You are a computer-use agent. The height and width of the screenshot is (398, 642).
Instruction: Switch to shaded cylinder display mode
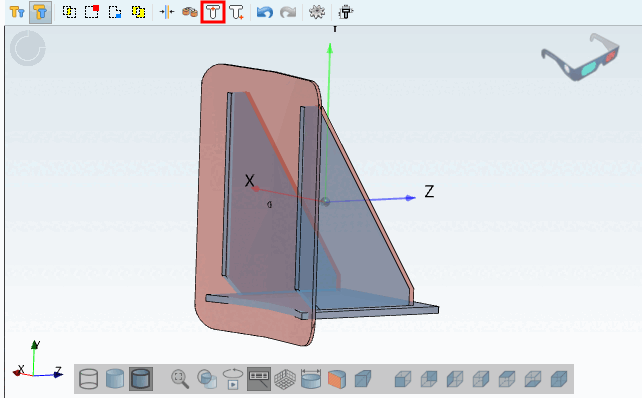tap(115, 379)
